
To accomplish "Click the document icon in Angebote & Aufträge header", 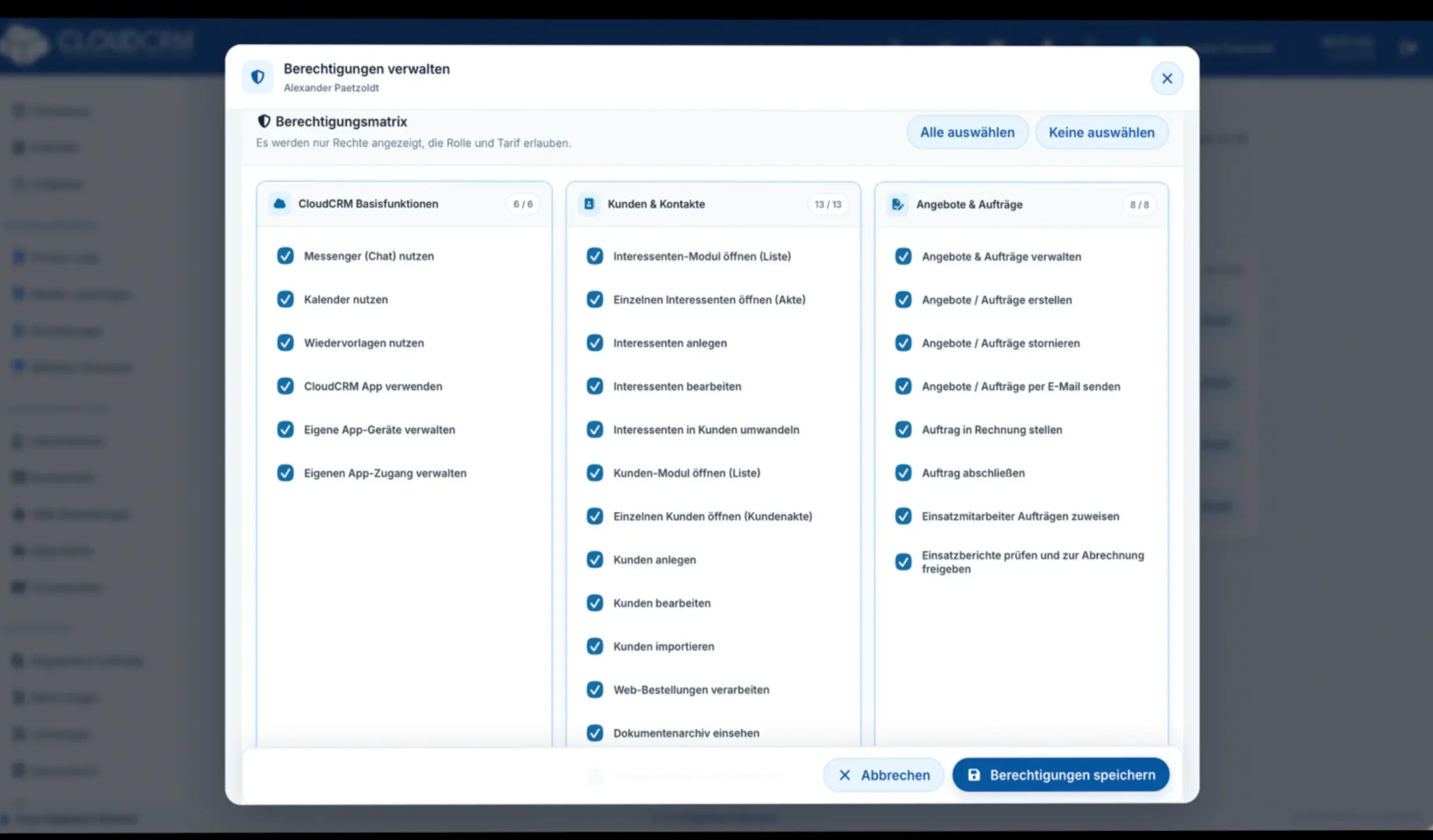I will click(898, 204).
